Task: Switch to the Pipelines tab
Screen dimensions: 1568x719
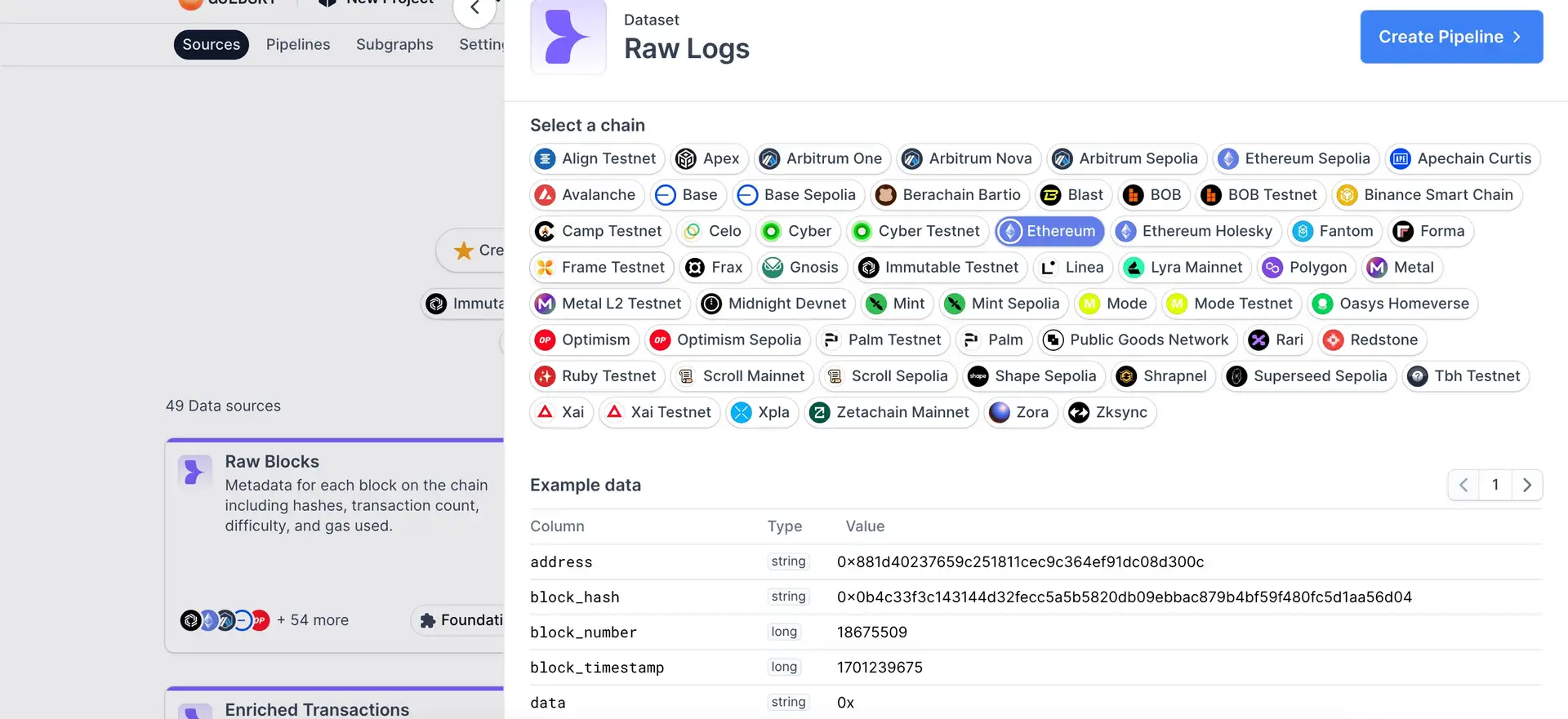Action: [x=298, y=45]
